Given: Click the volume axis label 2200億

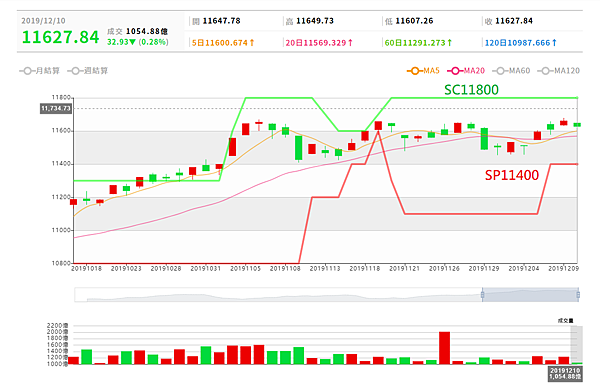Looking at the screenshot, I should click(x=57, y=326).
